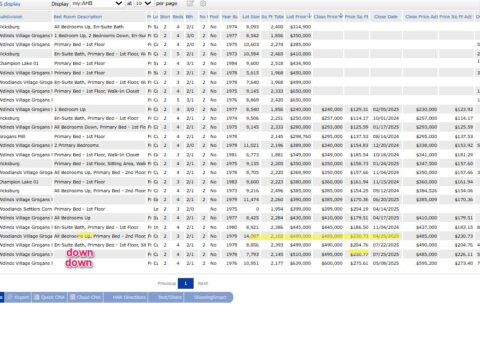Click the Export button
This screenshot has height=360, width=480.
pyautogui.click(x=18, y=297)
